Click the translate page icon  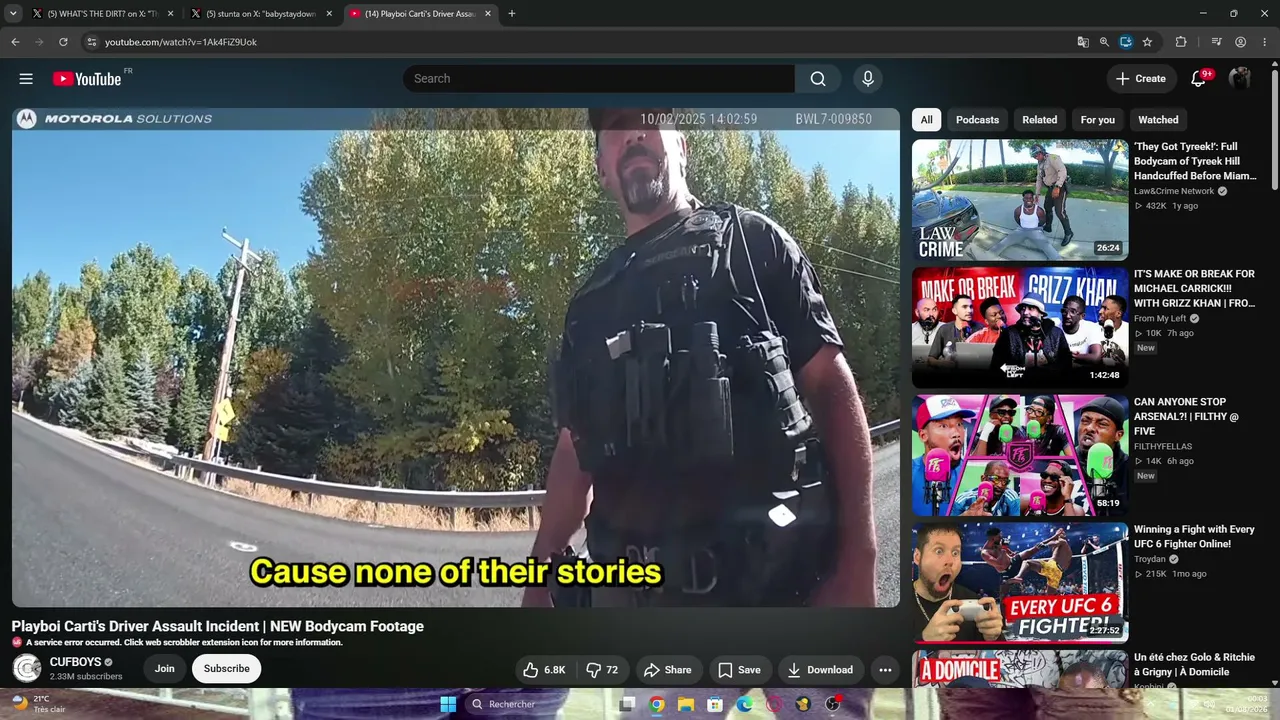point(1083,42)
